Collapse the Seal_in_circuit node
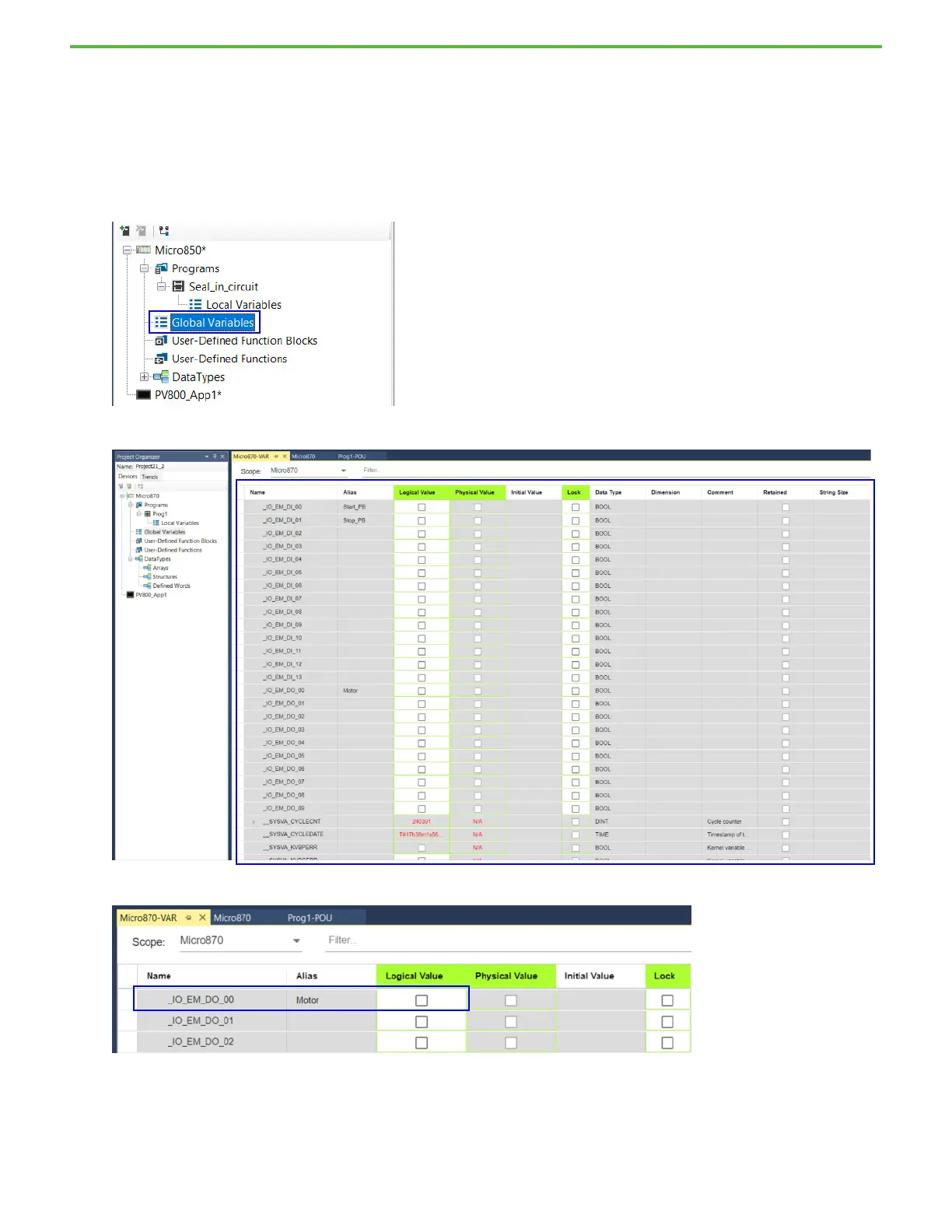Screen dimensions: 952x1232 pyautogui.click(x=161, y=286)
